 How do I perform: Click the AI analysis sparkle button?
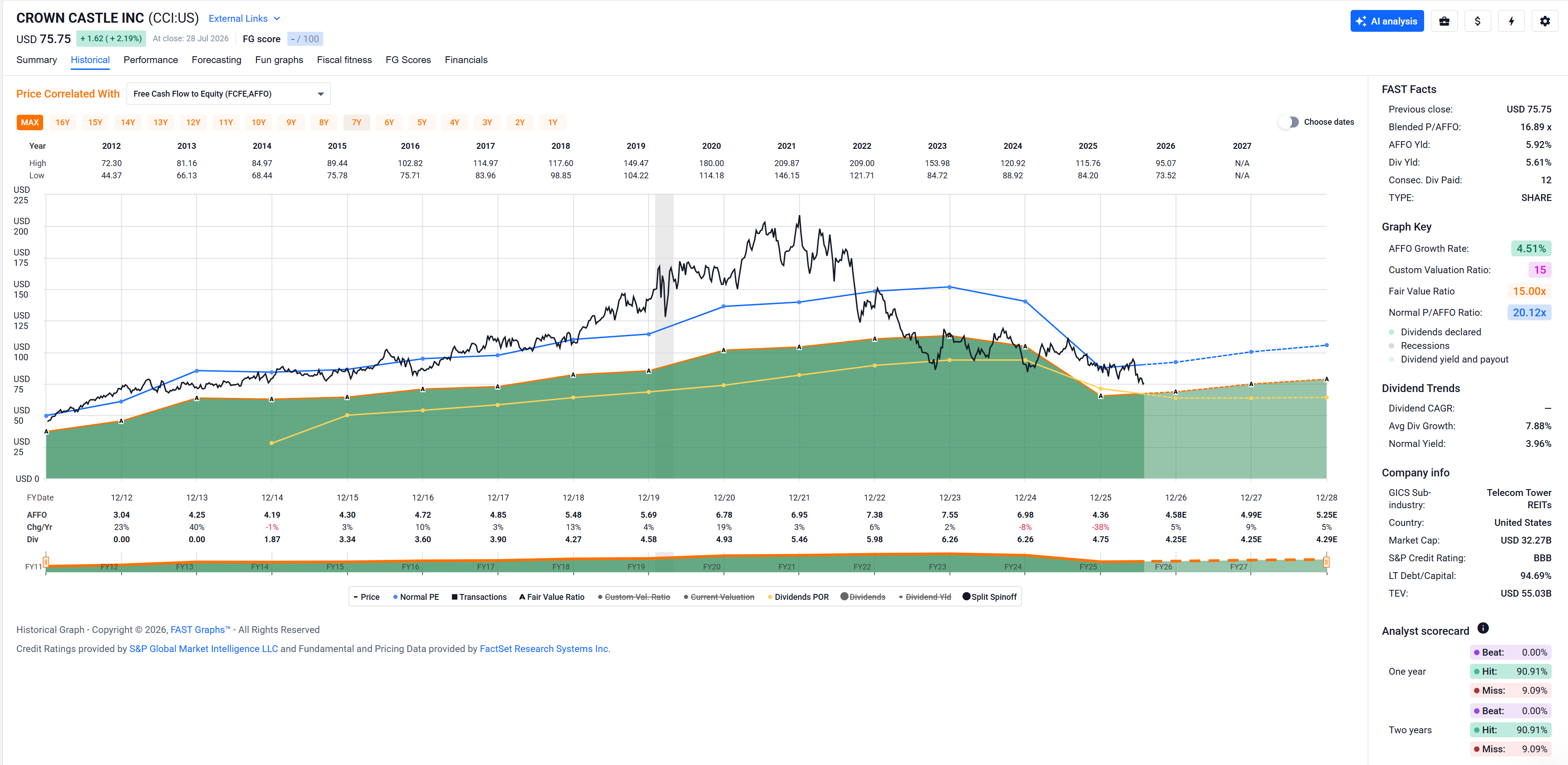pyautogui.click(x=1386, y=21)
